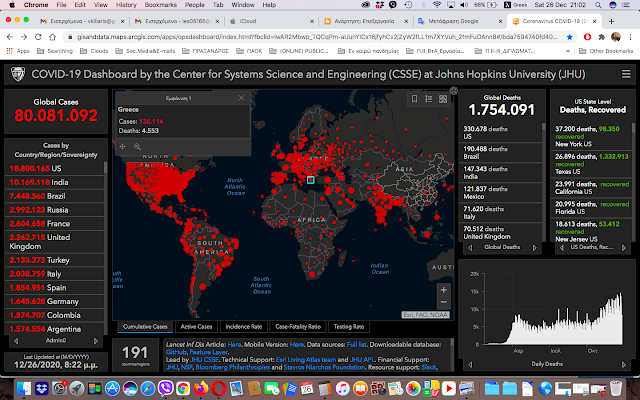Zoom out on the map with minus button
640x400 pixels.
click(x=443, y=302)
